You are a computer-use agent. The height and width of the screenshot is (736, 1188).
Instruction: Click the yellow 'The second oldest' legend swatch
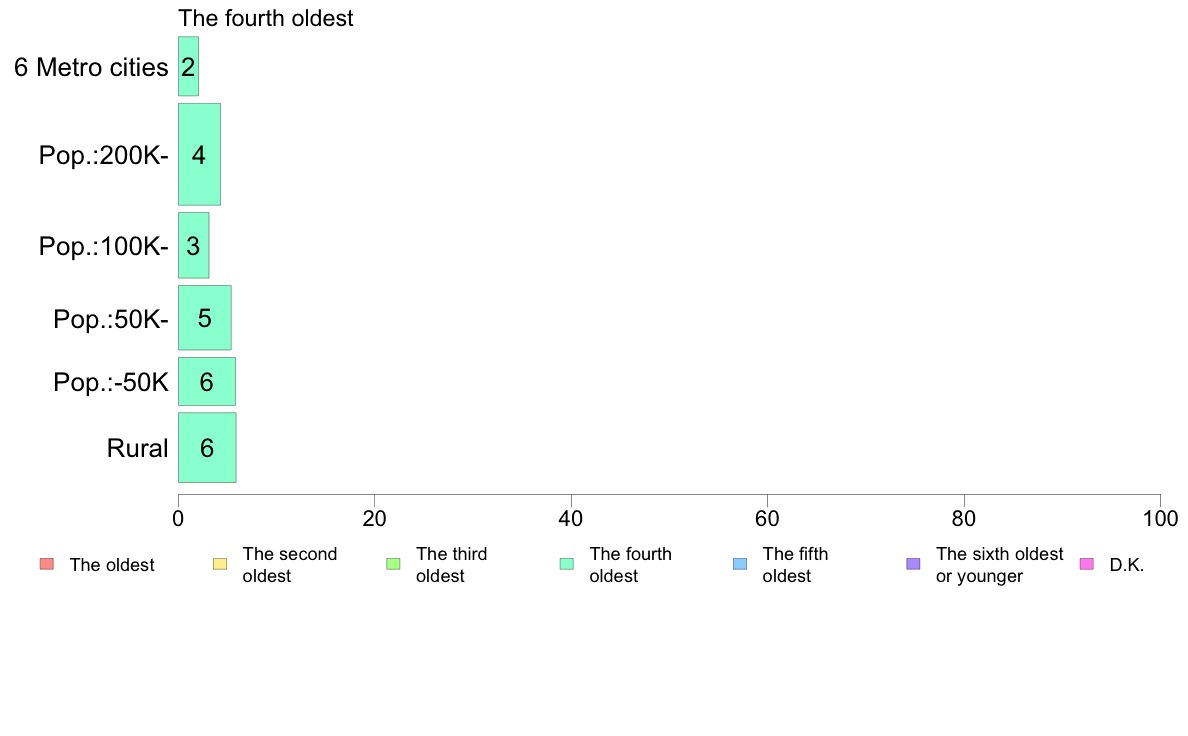[x=220, y=564]
